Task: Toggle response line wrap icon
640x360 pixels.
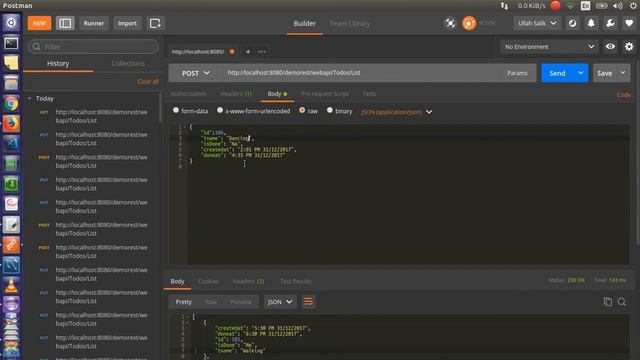Action: coord(308,302)
